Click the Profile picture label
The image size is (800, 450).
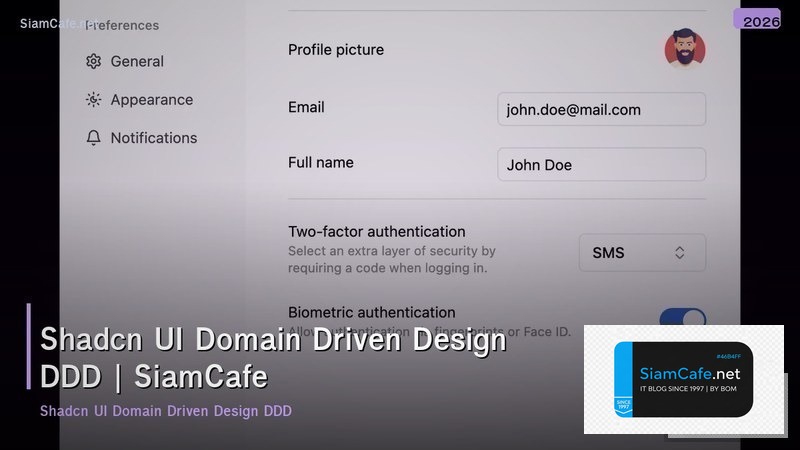coord(336,49)
